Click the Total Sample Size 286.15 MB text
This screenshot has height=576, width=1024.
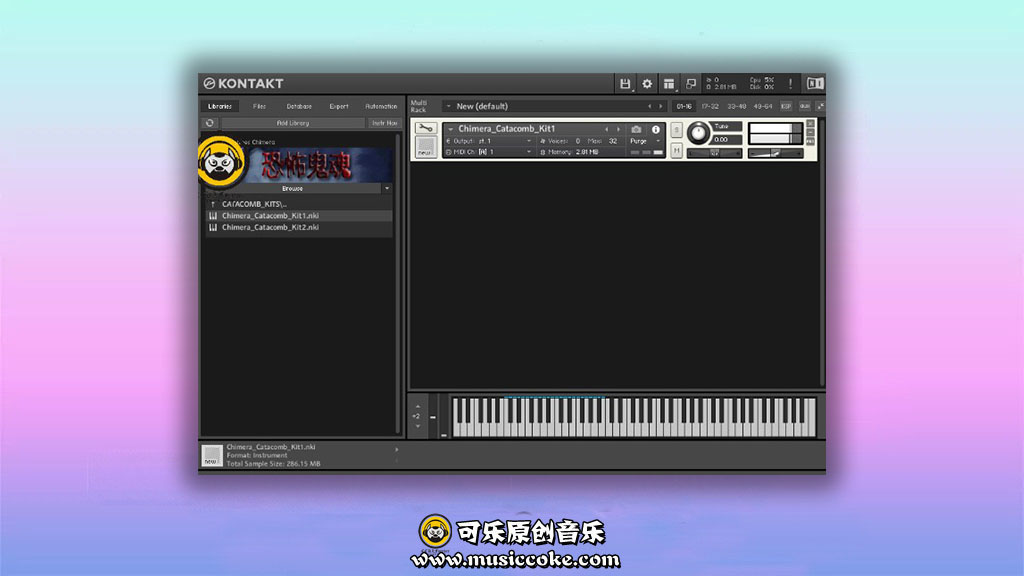point(273,464)
